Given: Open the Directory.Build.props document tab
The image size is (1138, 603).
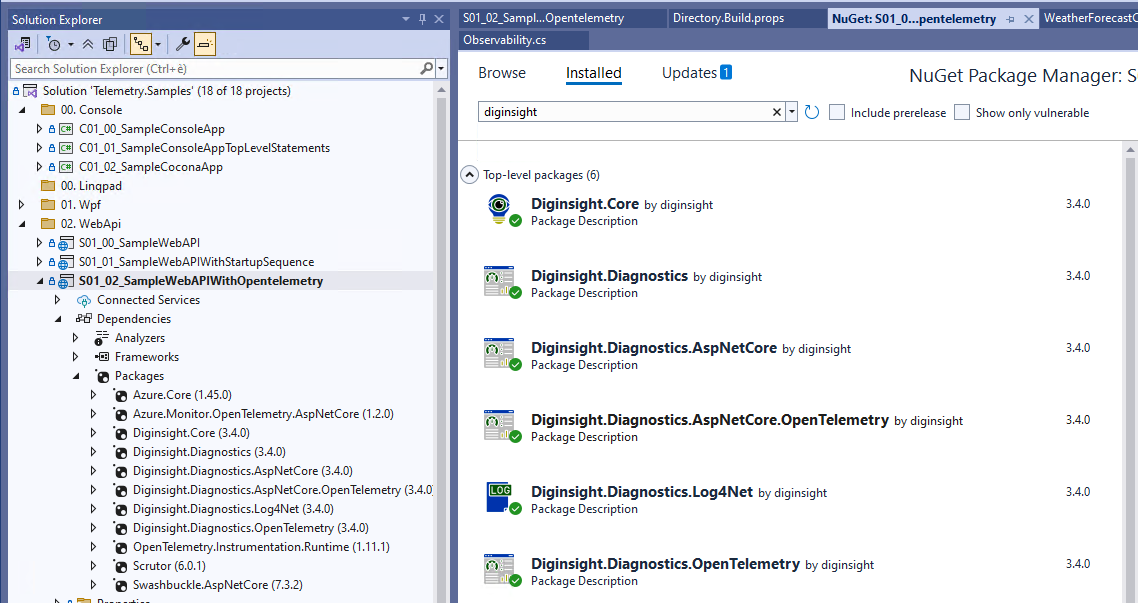Looking at the screenshot, I should pyautogui.click(x=727, y=18).
